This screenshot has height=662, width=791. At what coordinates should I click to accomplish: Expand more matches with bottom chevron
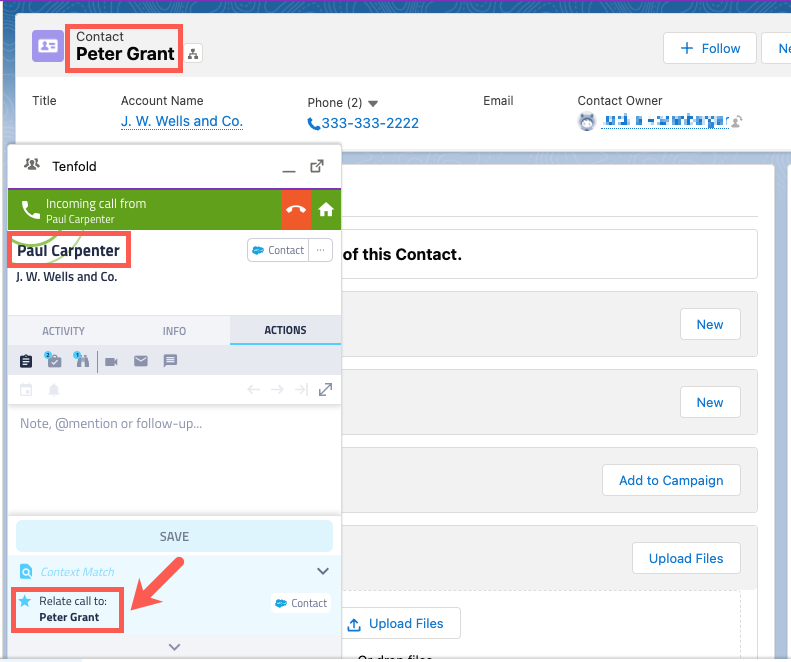[175, 647]
